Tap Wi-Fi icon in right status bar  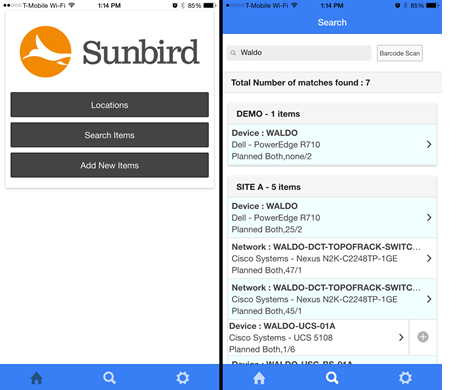point(294,5)
